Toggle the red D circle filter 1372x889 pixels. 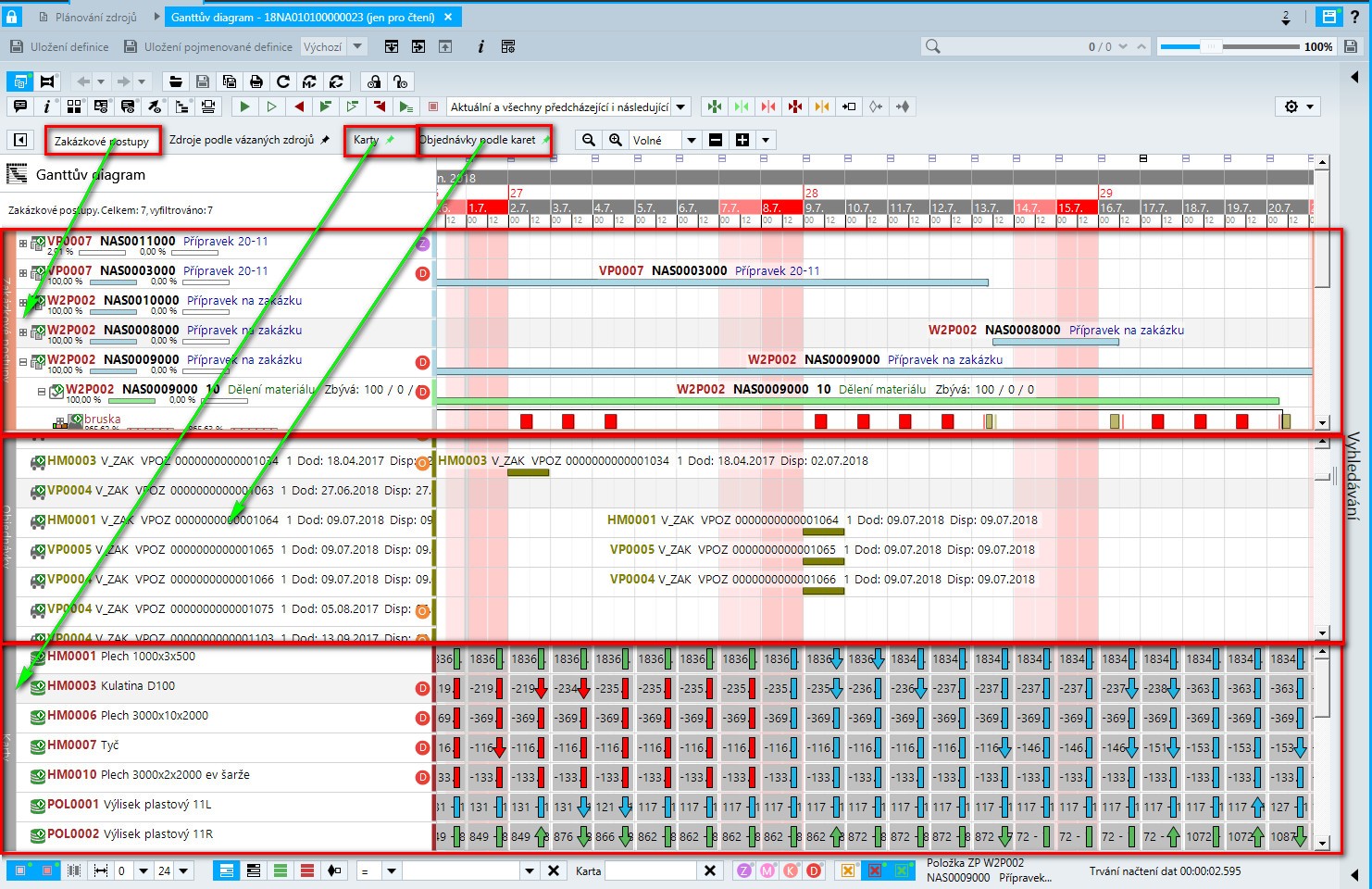[x=814, y=870]
